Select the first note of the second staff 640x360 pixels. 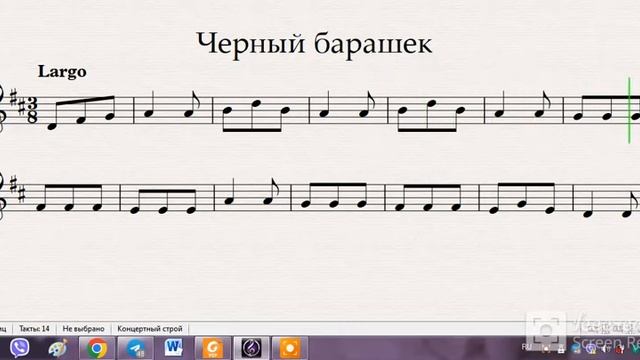point(40,207)
